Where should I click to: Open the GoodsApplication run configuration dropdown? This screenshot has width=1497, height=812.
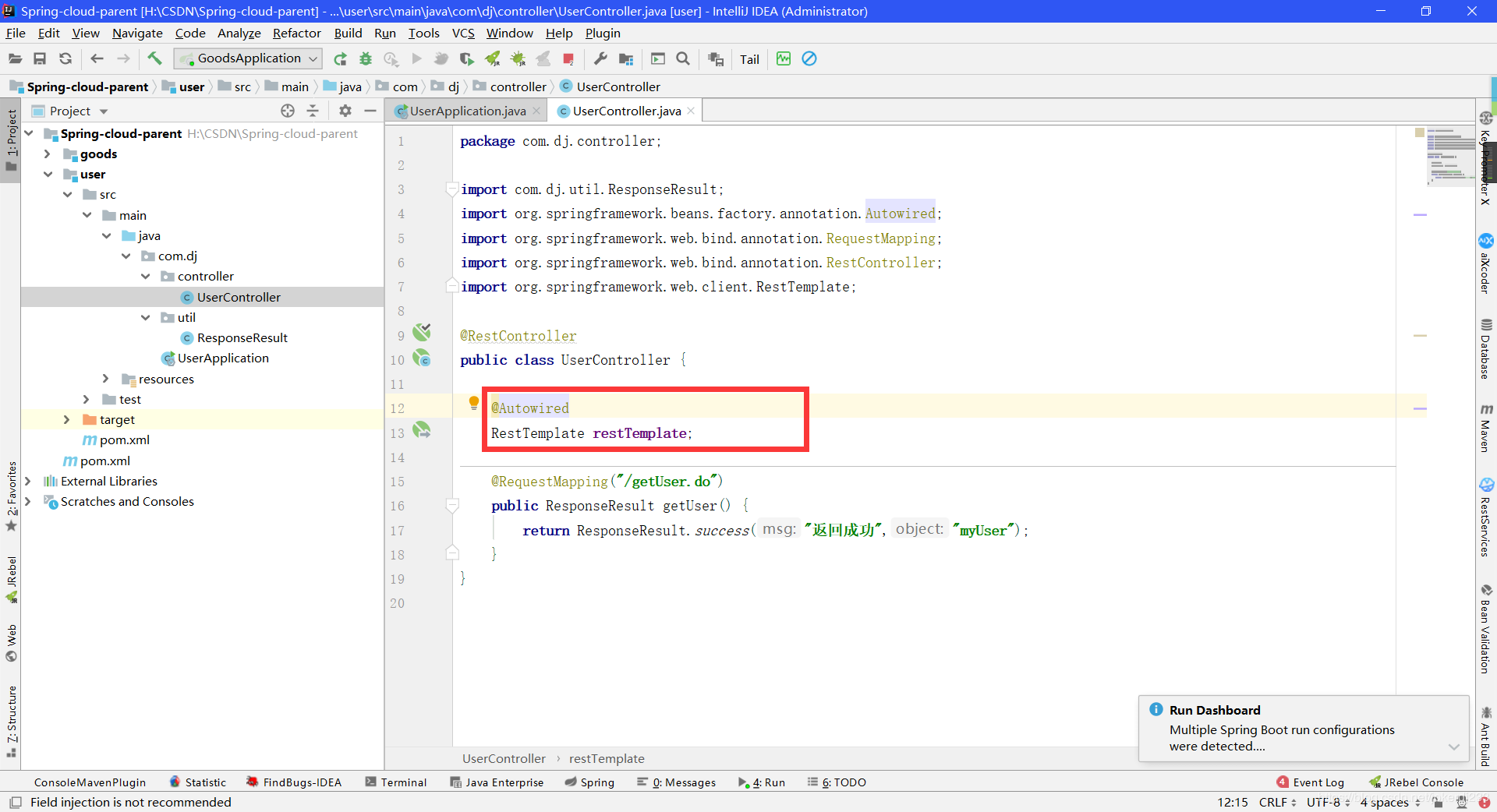click(x=248, y=58)
